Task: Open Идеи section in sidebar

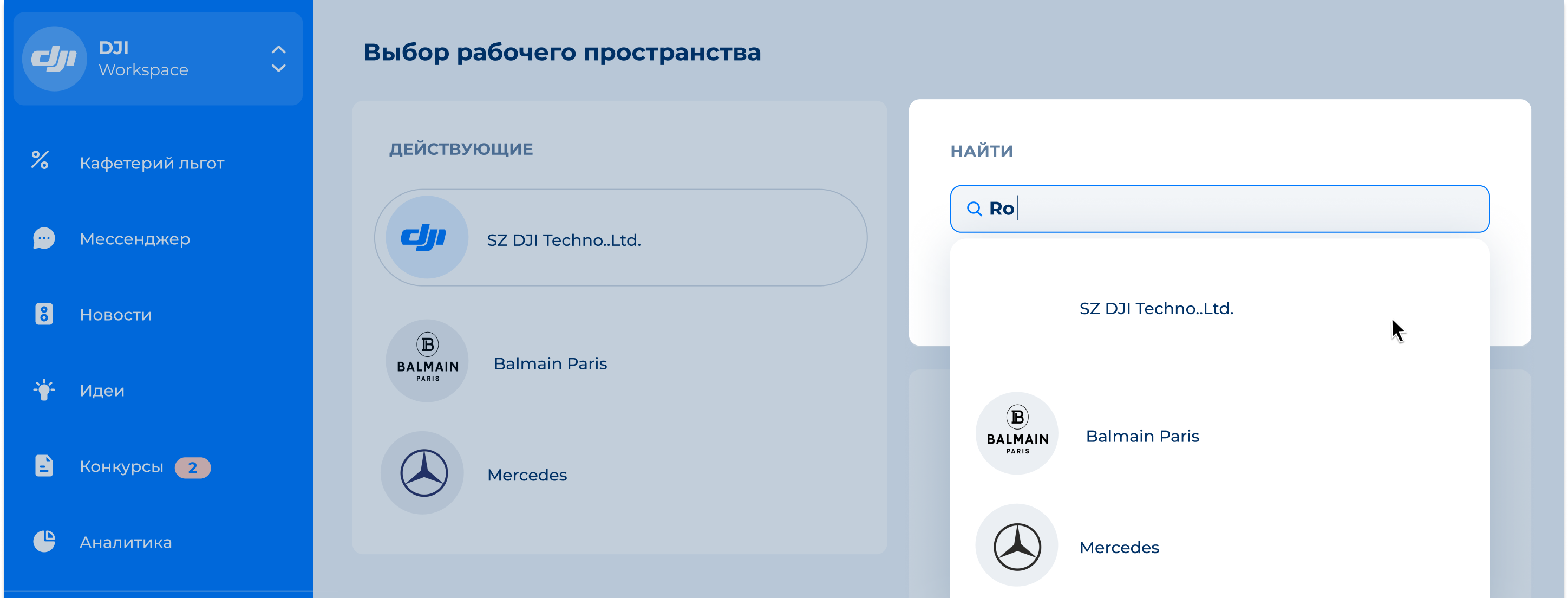Action: (x=102, y=391)
